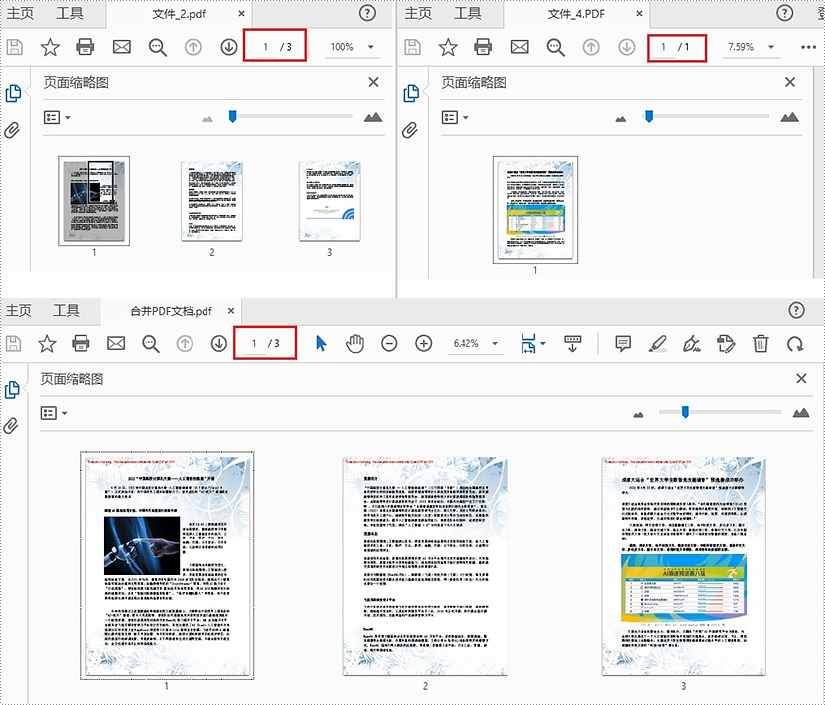
Task: Click page number field in 文件_2.pdf toolbar
Action: [266, 47]
